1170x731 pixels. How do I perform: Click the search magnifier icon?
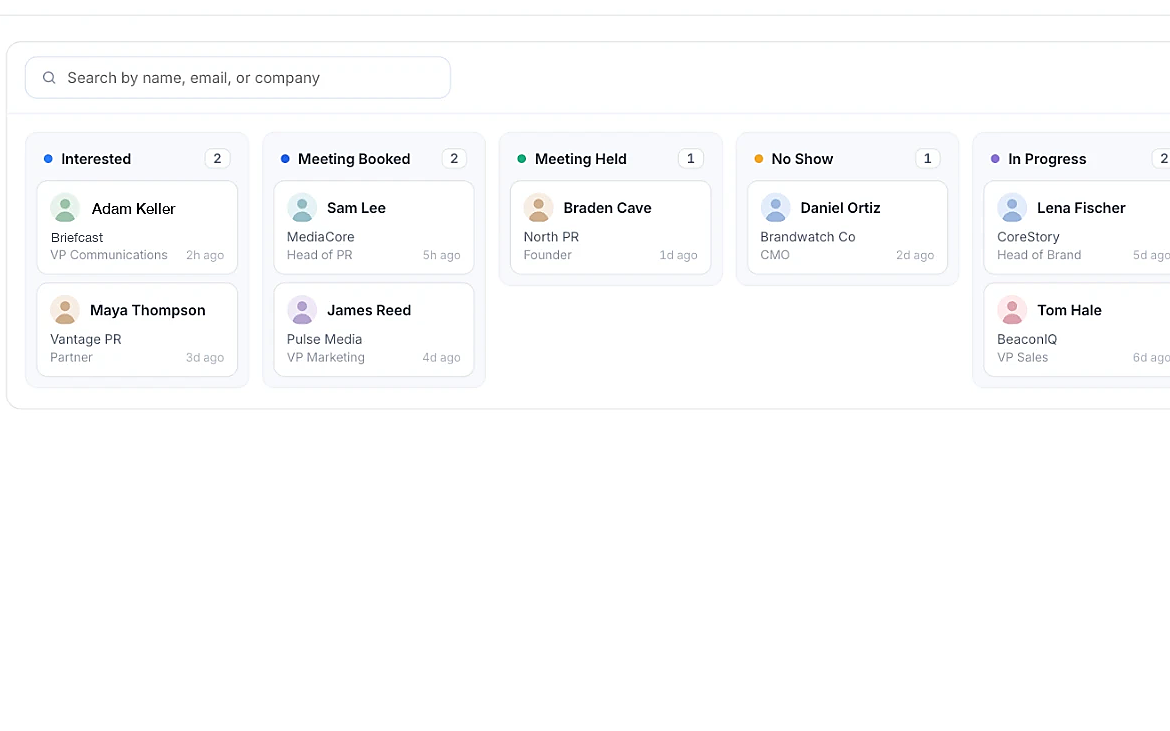click(x=49, y=78)
